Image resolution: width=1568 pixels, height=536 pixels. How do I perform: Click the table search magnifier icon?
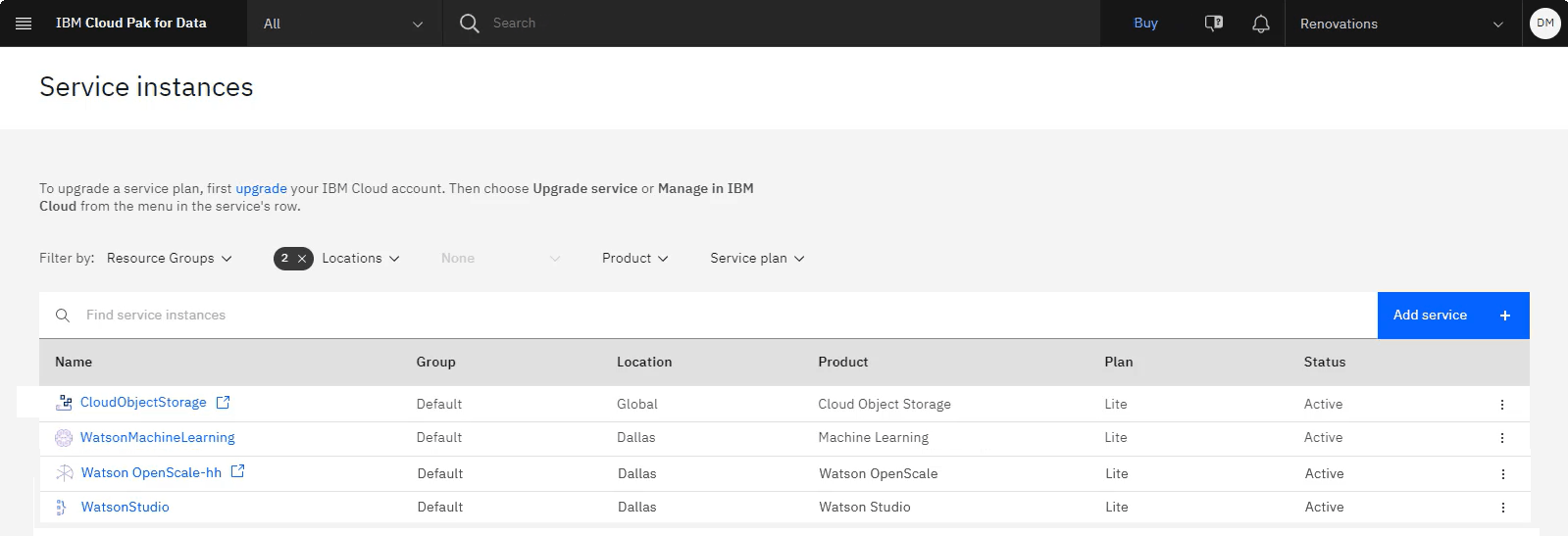click(63, 316)
